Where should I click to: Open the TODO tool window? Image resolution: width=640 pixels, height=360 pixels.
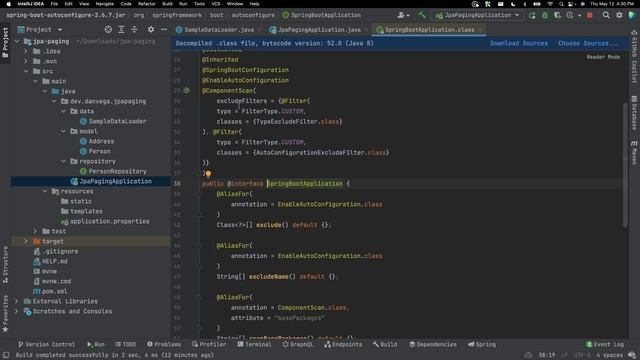[x=125, y=344]
